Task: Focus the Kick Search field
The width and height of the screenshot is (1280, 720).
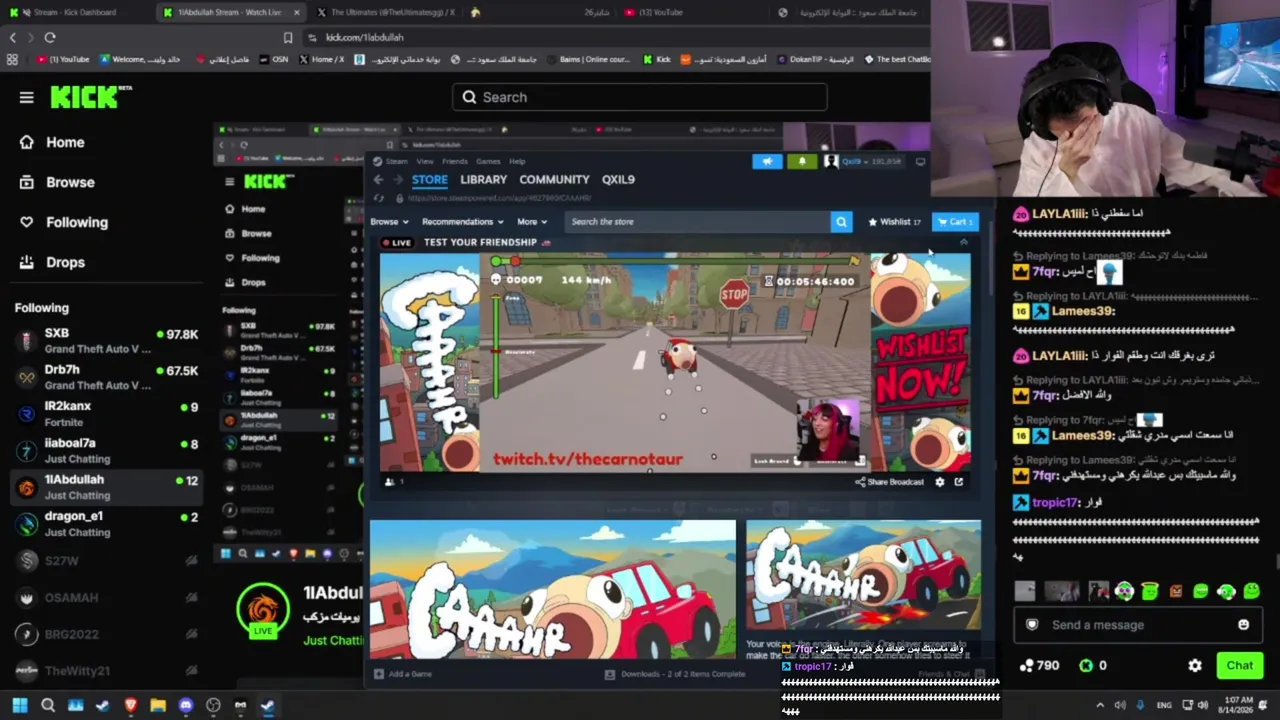Action: tap(639, 97)
